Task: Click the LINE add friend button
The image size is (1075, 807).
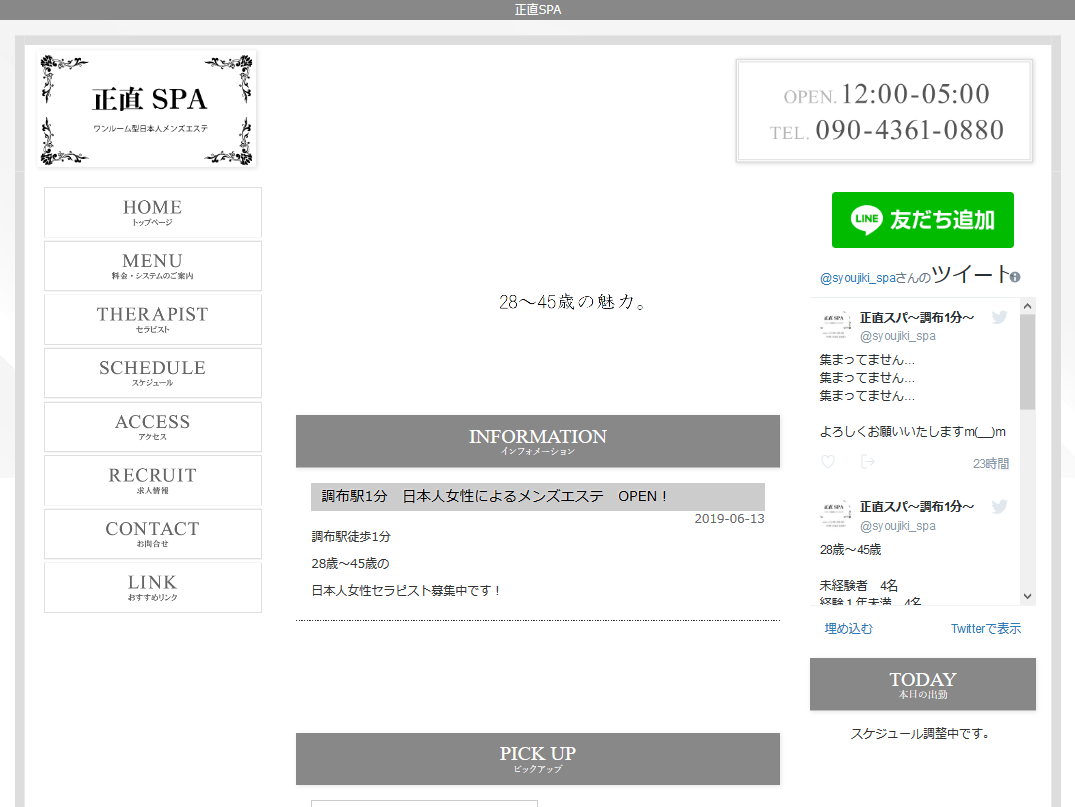Action: [922, 220]
